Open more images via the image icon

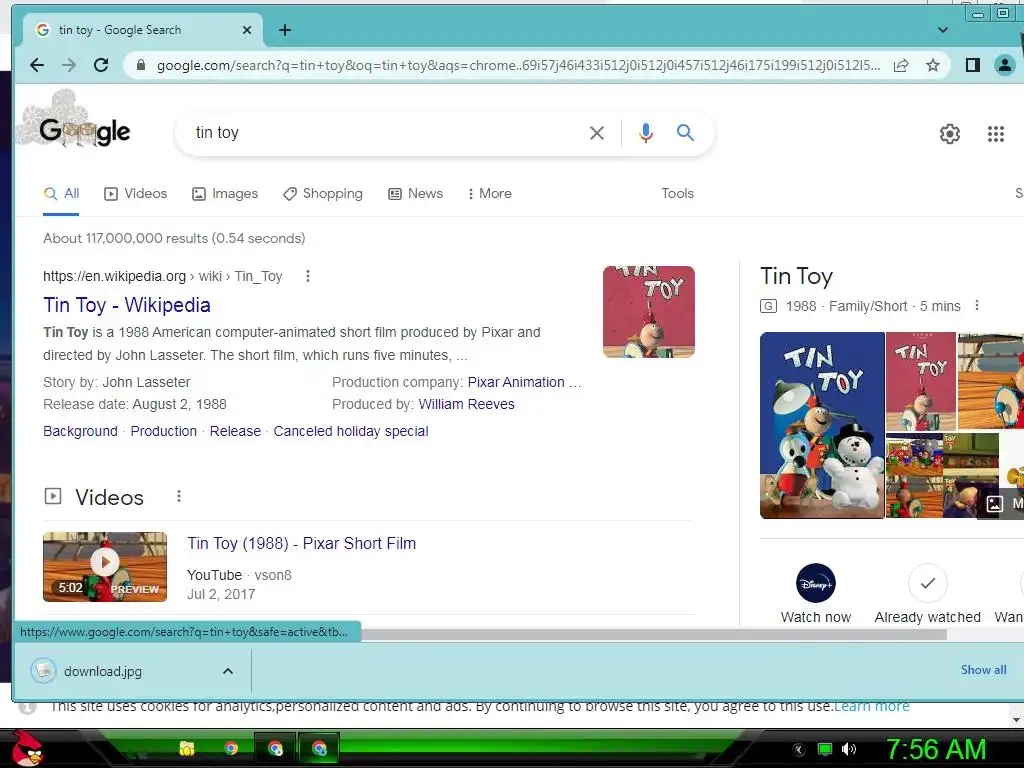click(x=995, y=504)
